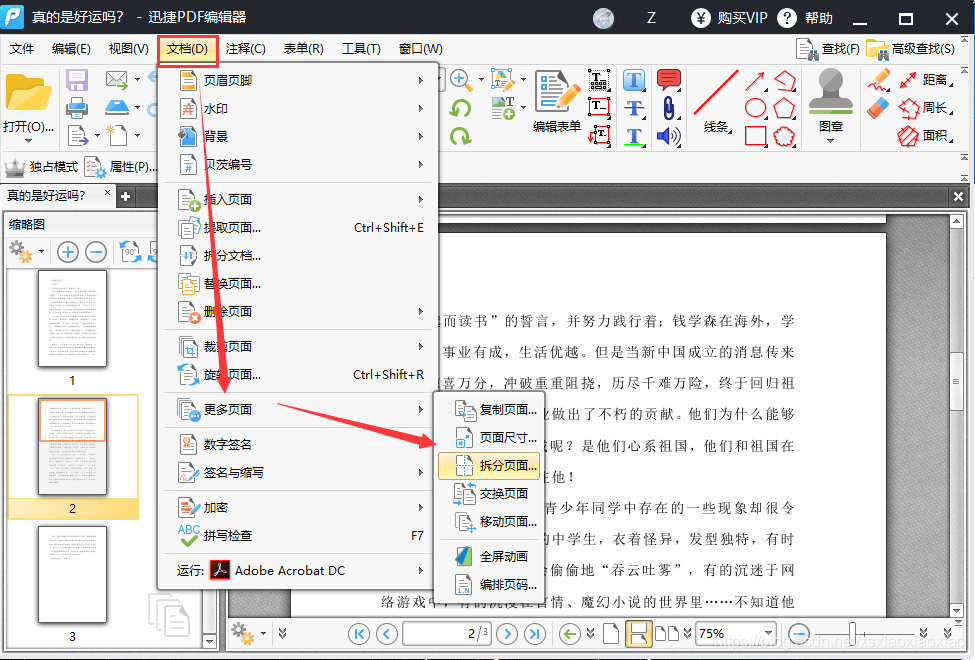Image resolution: width=975 pixels, height=660 pixels.
Task: Select the 周长 perimeter tool
Action: (x=925, y=108)
